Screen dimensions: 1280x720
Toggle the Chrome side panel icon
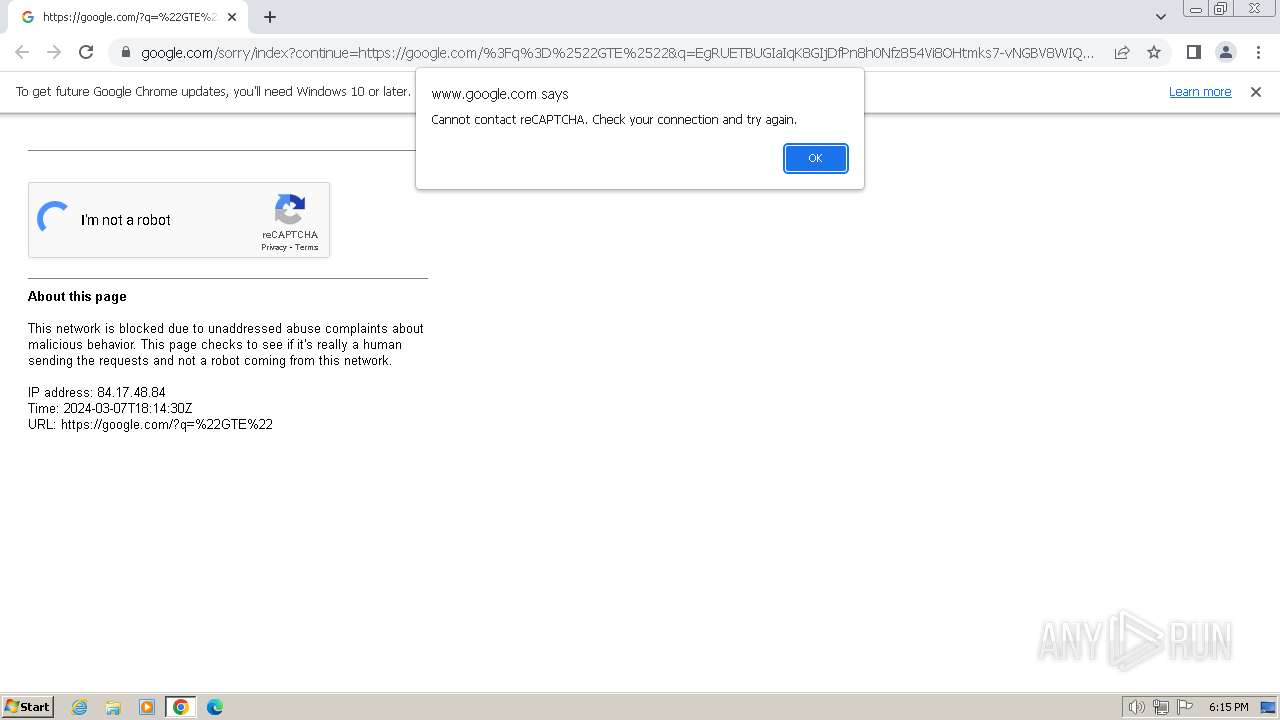1193,52
